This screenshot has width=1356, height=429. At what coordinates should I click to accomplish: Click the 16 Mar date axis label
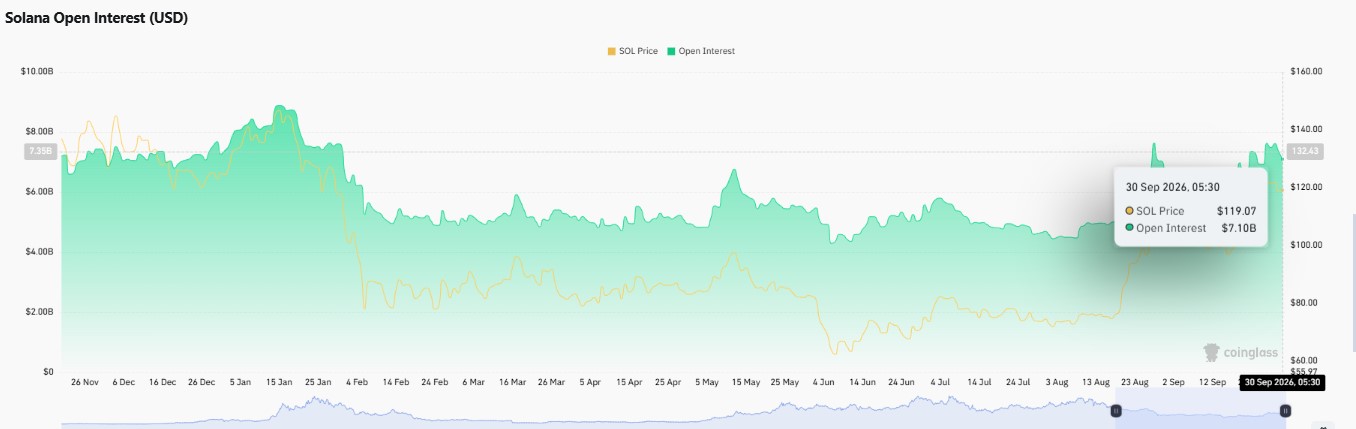512,382
